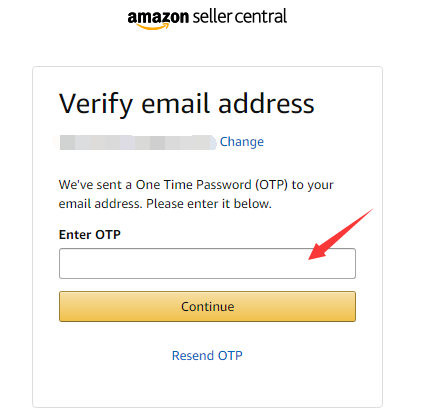Submit with the Continue button
Viewport: 425px width, 420px height.
pos(207,306)
